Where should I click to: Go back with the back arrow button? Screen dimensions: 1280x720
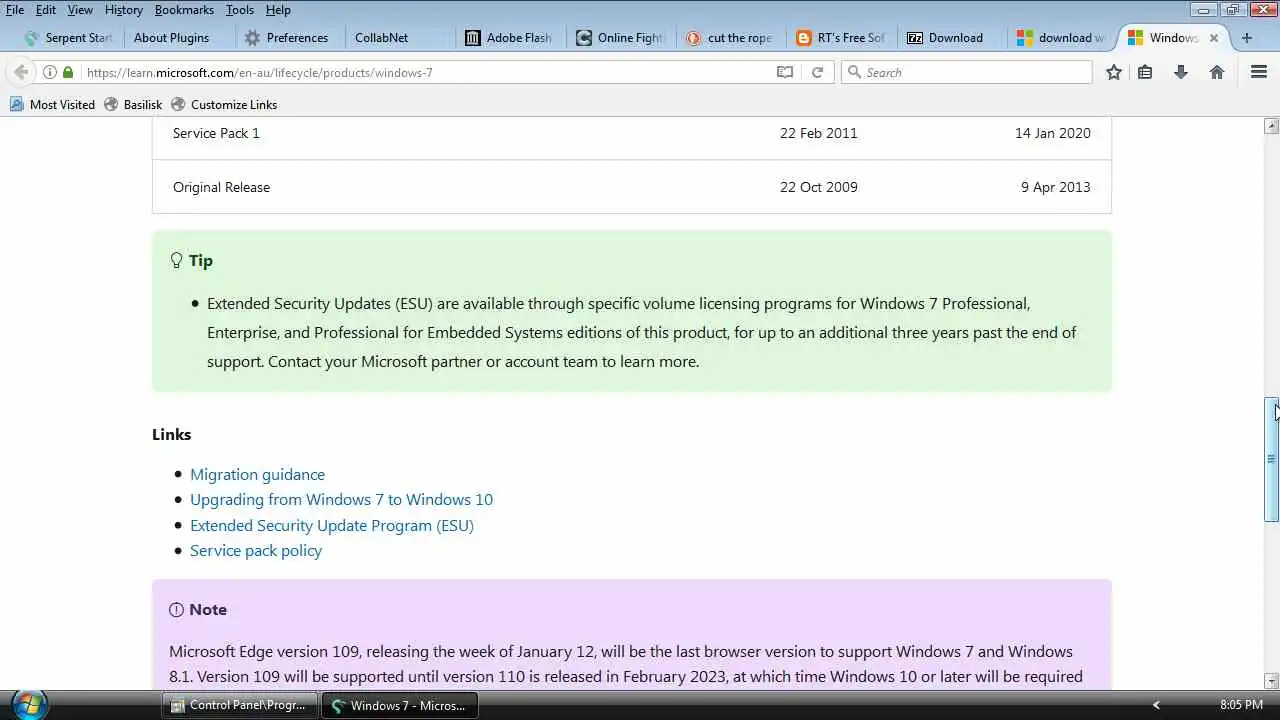[x=21, y=72]
